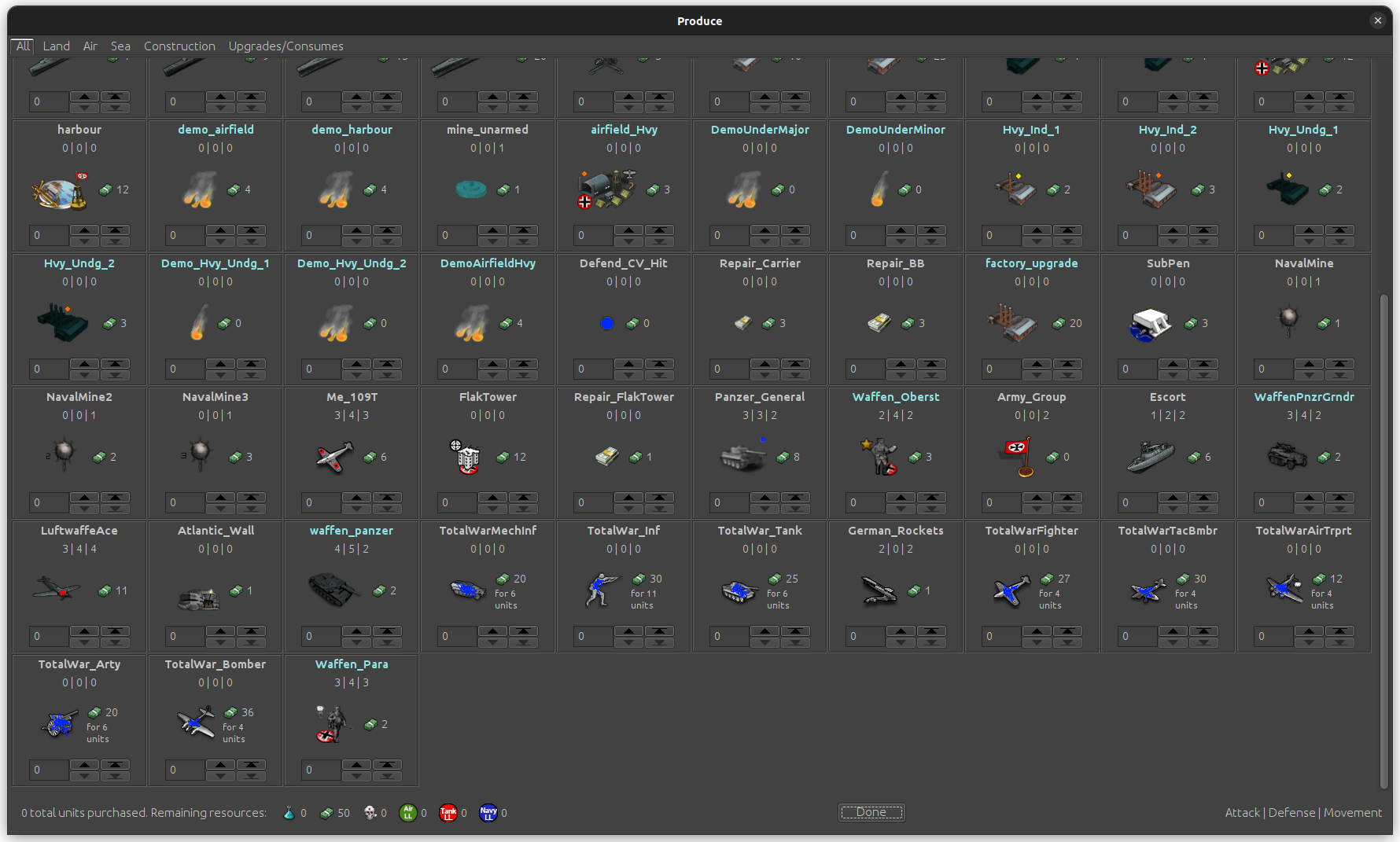Switch to the Construction tab

179,46
